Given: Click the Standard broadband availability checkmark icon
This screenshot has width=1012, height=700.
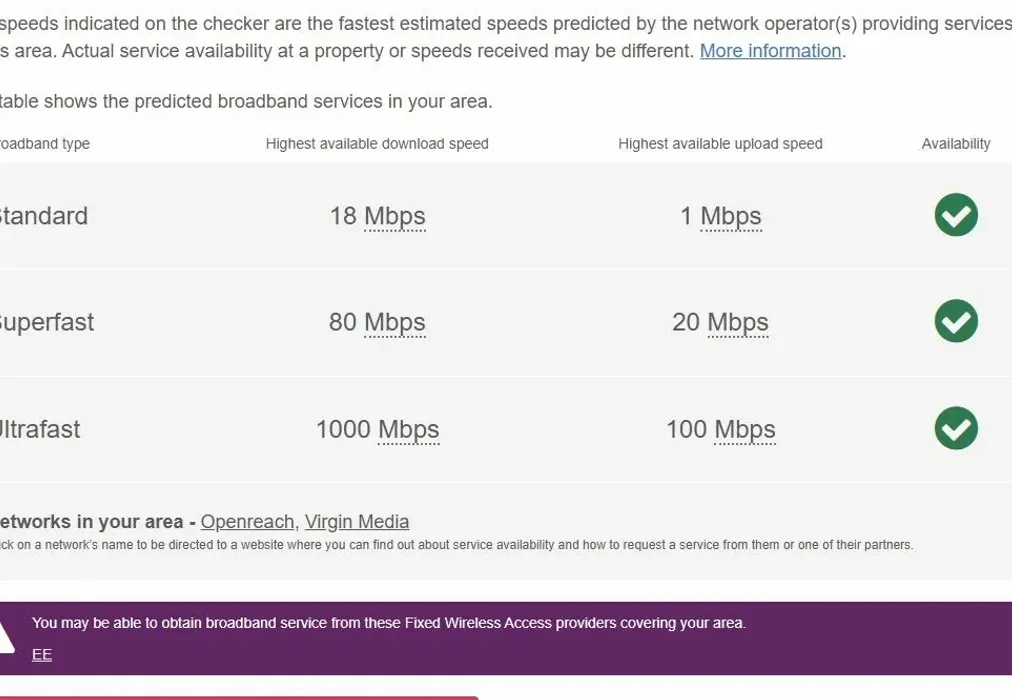Looking at the screenshot, I should [x=956, y=215].
